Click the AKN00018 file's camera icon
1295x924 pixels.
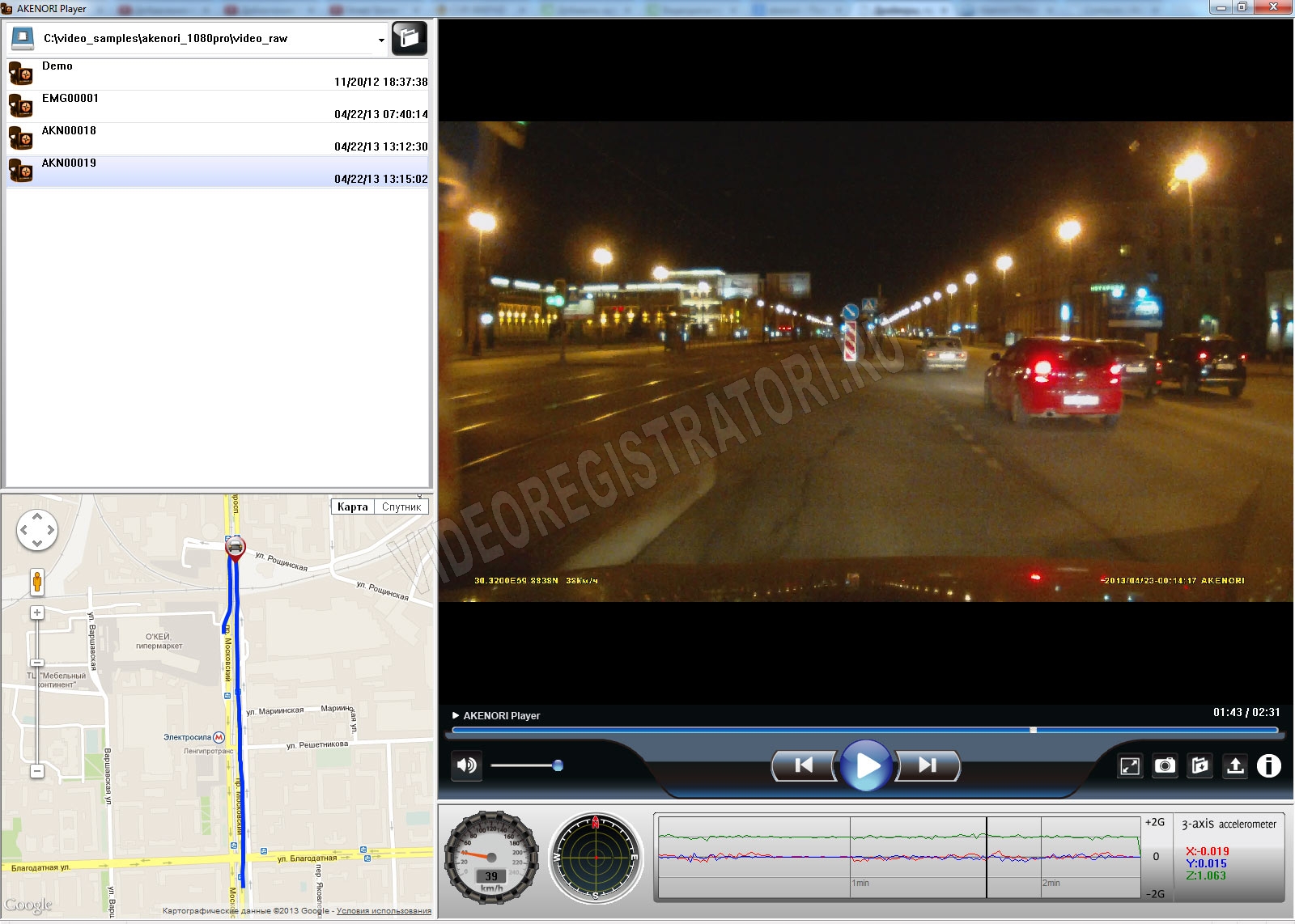[20, 138]
